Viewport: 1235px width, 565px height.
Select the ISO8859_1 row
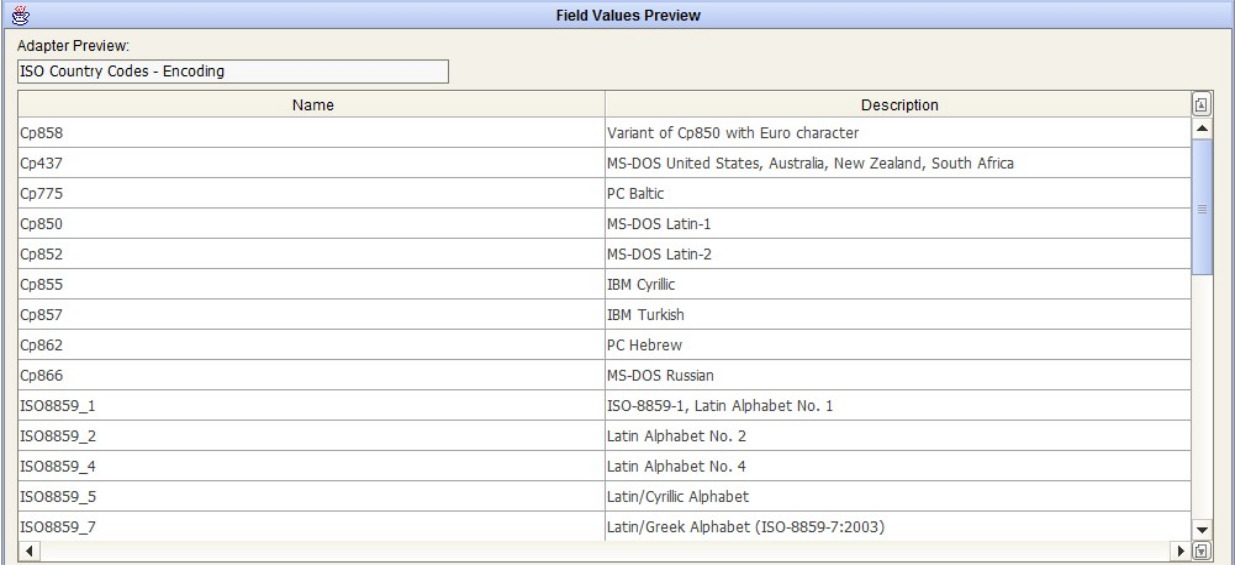coord(312,405)
